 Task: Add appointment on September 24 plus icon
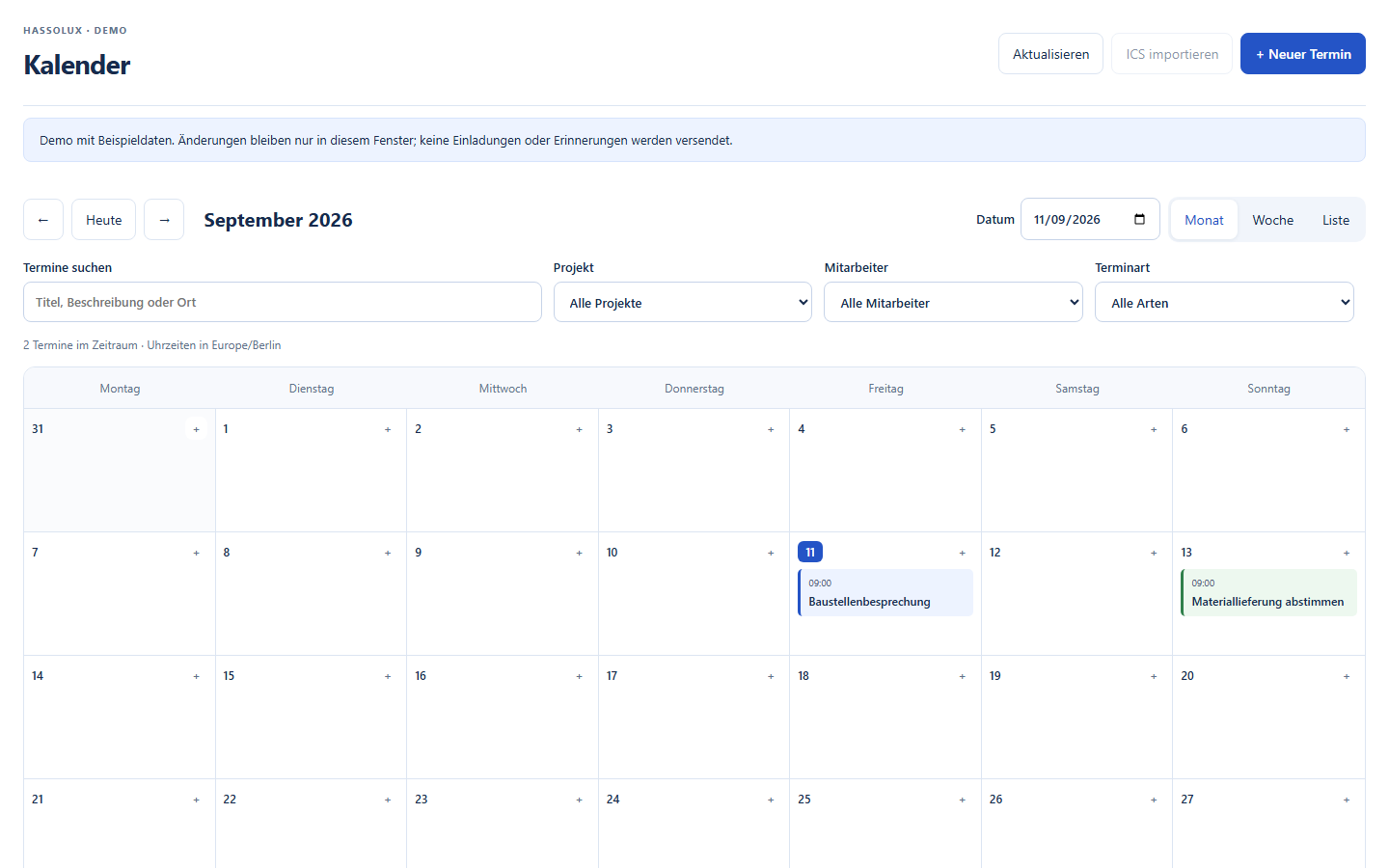click(771, 800)
